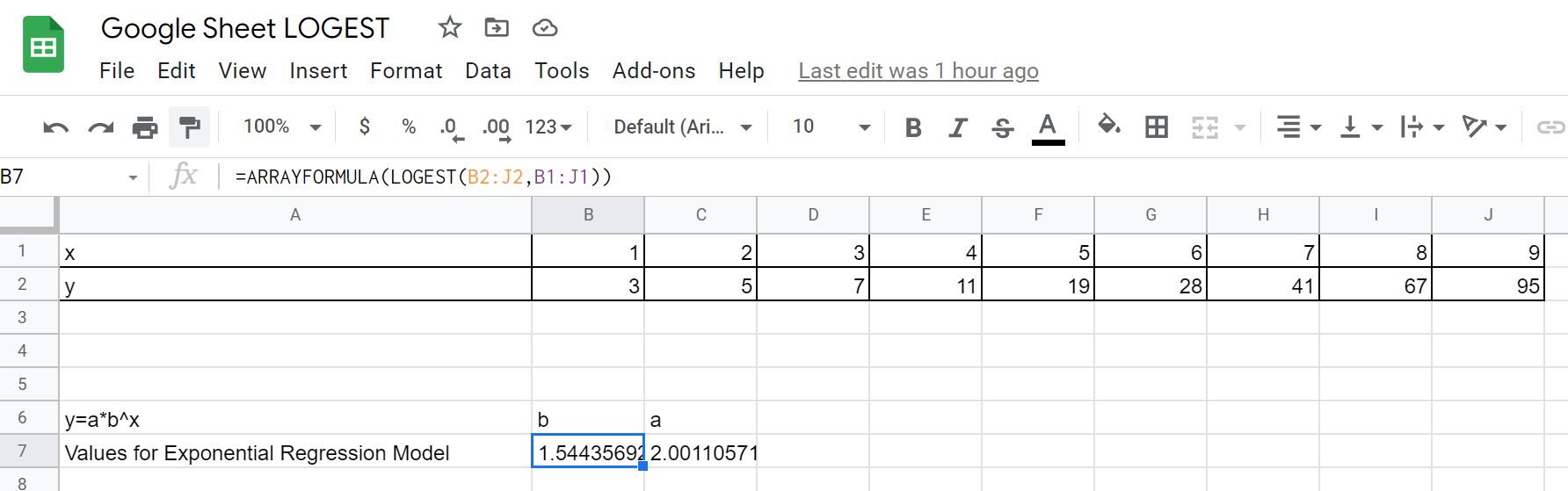Click the document title Google Sheet LOGEST
Screen dimensions: 1568x491
245,28
